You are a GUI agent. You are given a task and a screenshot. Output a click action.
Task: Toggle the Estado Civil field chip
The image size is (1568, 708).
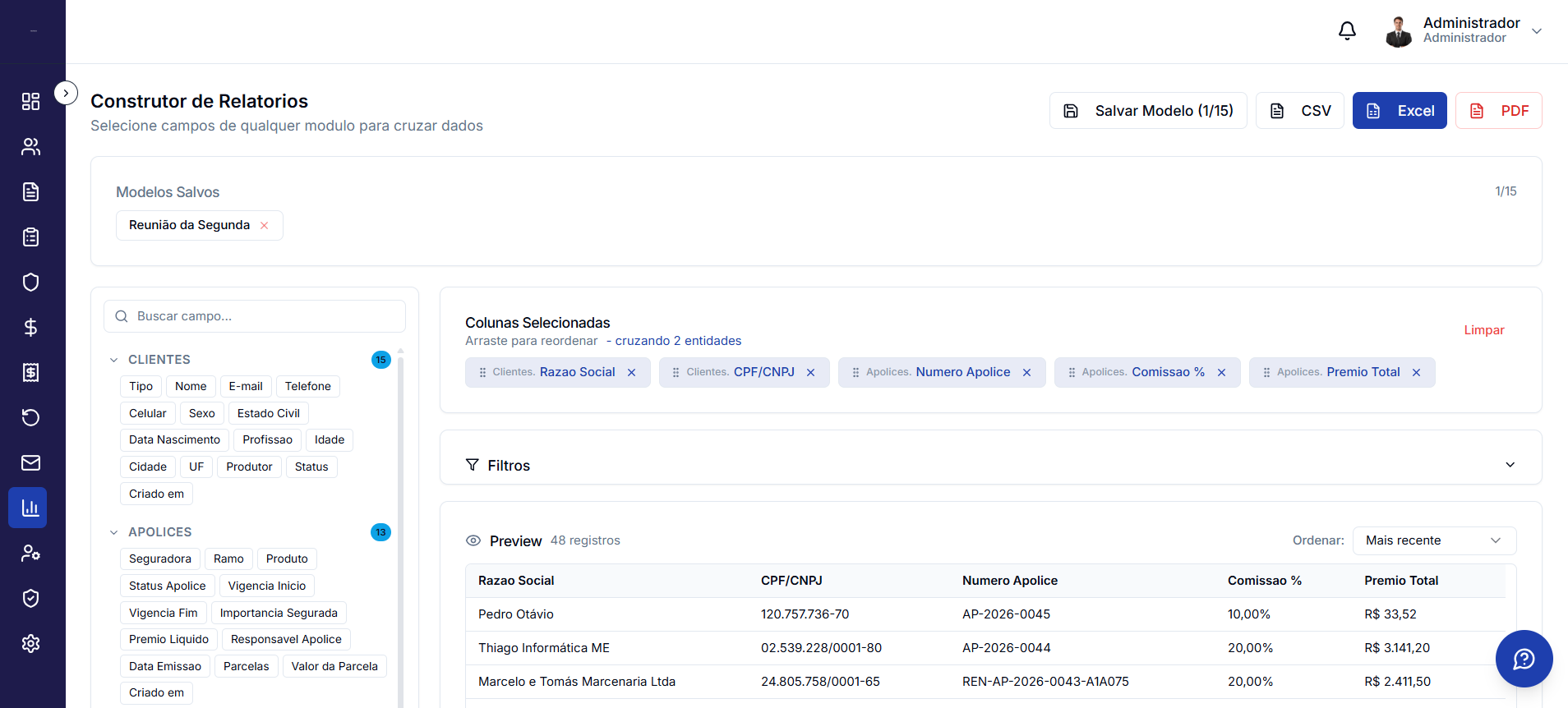(x=269, y=413)
